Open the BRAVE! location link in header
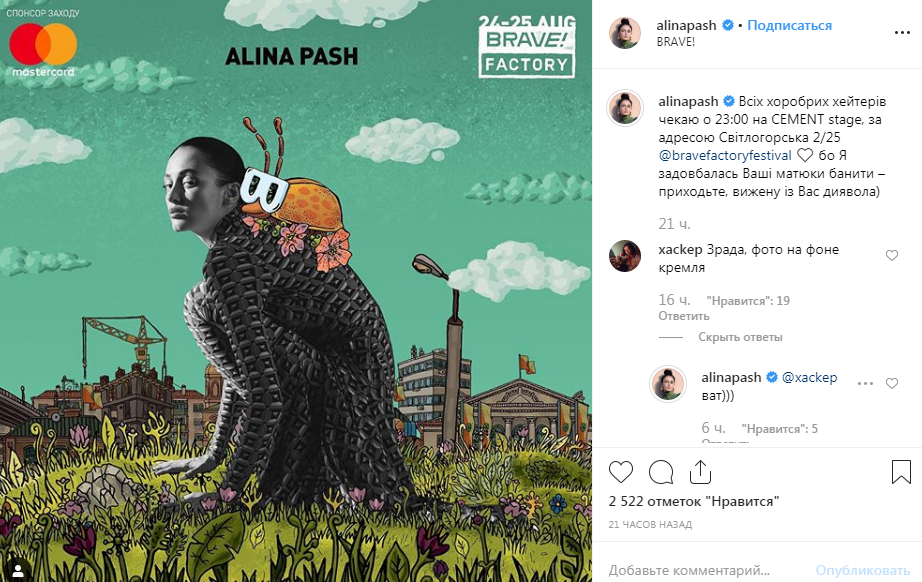 (x=676, y=42)
